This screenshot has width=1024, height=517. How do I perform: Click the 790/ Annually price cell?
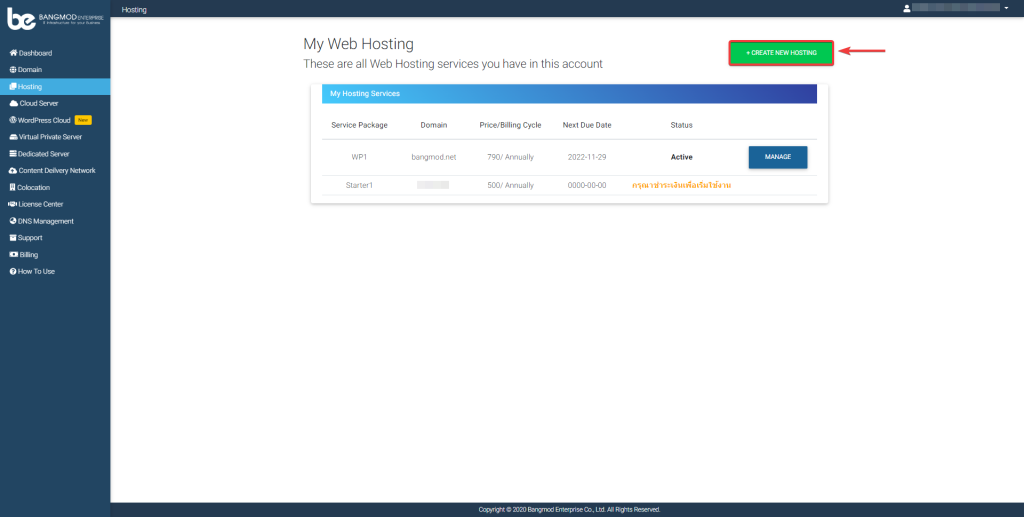(x=510, y=157)
